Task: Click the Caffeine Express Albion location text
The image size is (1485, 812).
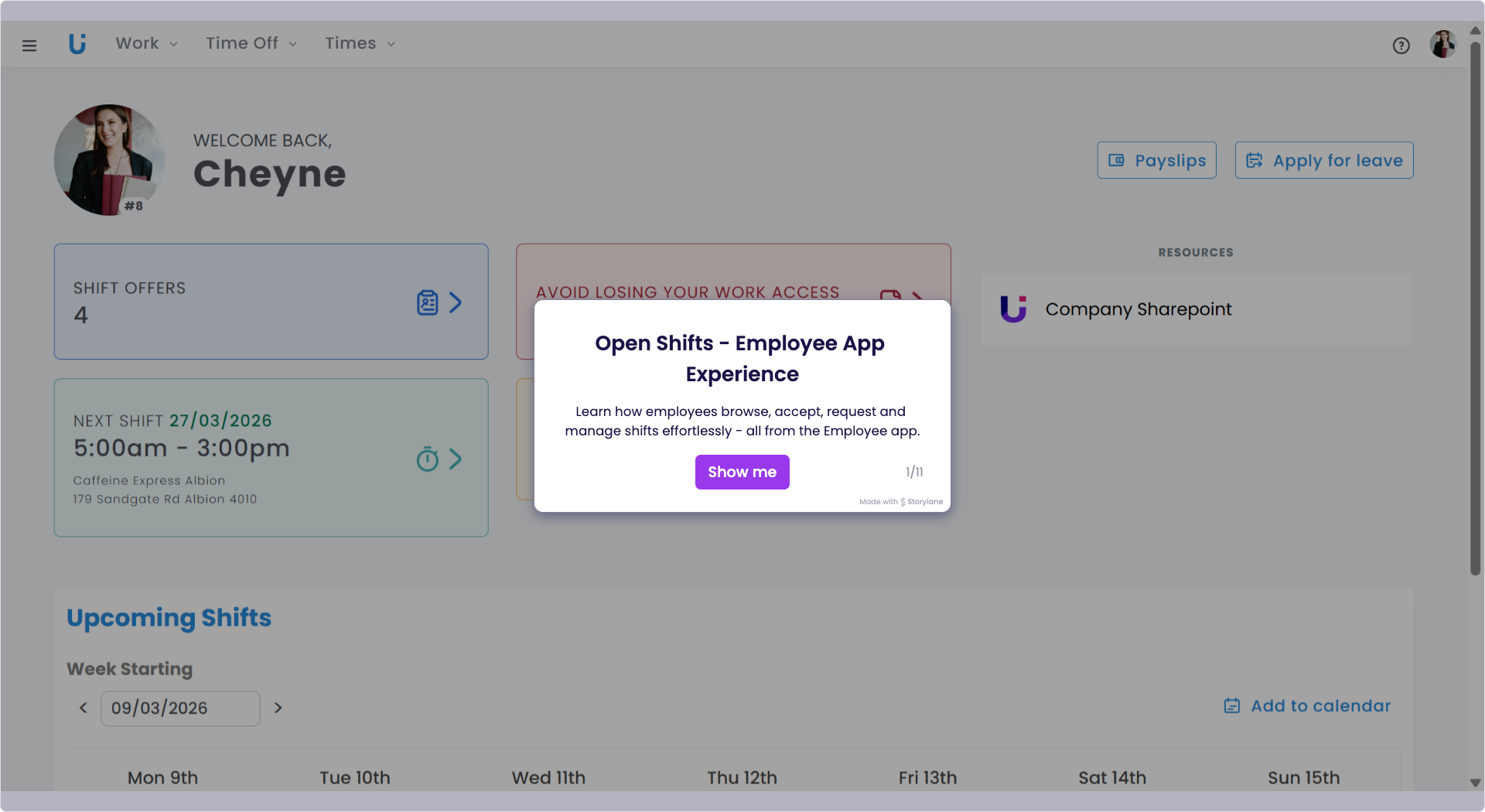Action: pyautogui.click(x=149, y=480)
